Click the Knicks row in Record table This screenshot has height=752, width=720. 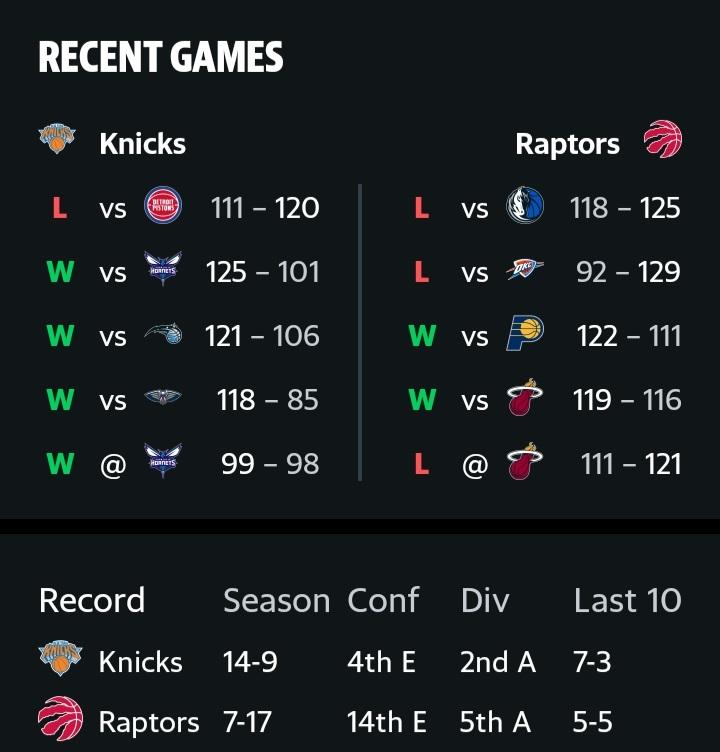360,661
